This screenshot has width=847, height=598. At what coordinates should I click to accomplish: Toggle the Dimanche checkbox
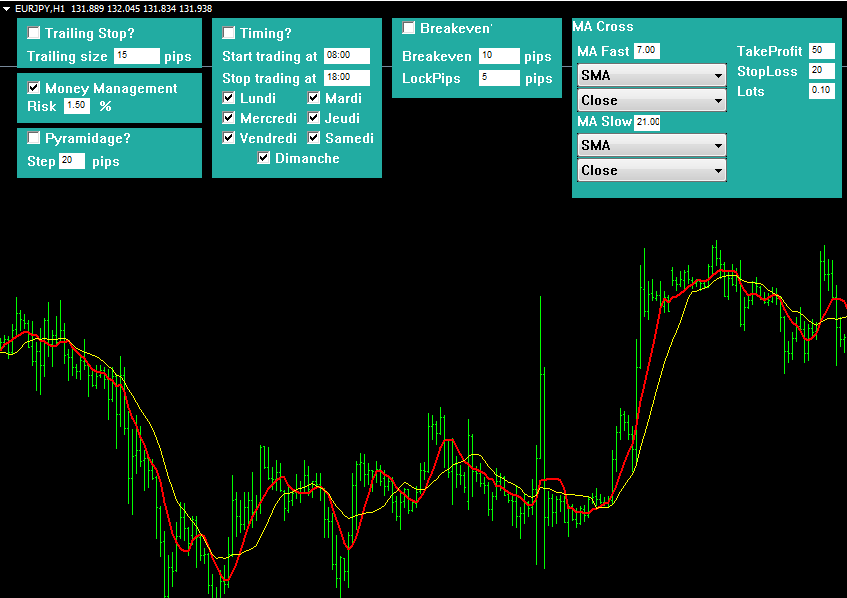pos(264,158)
